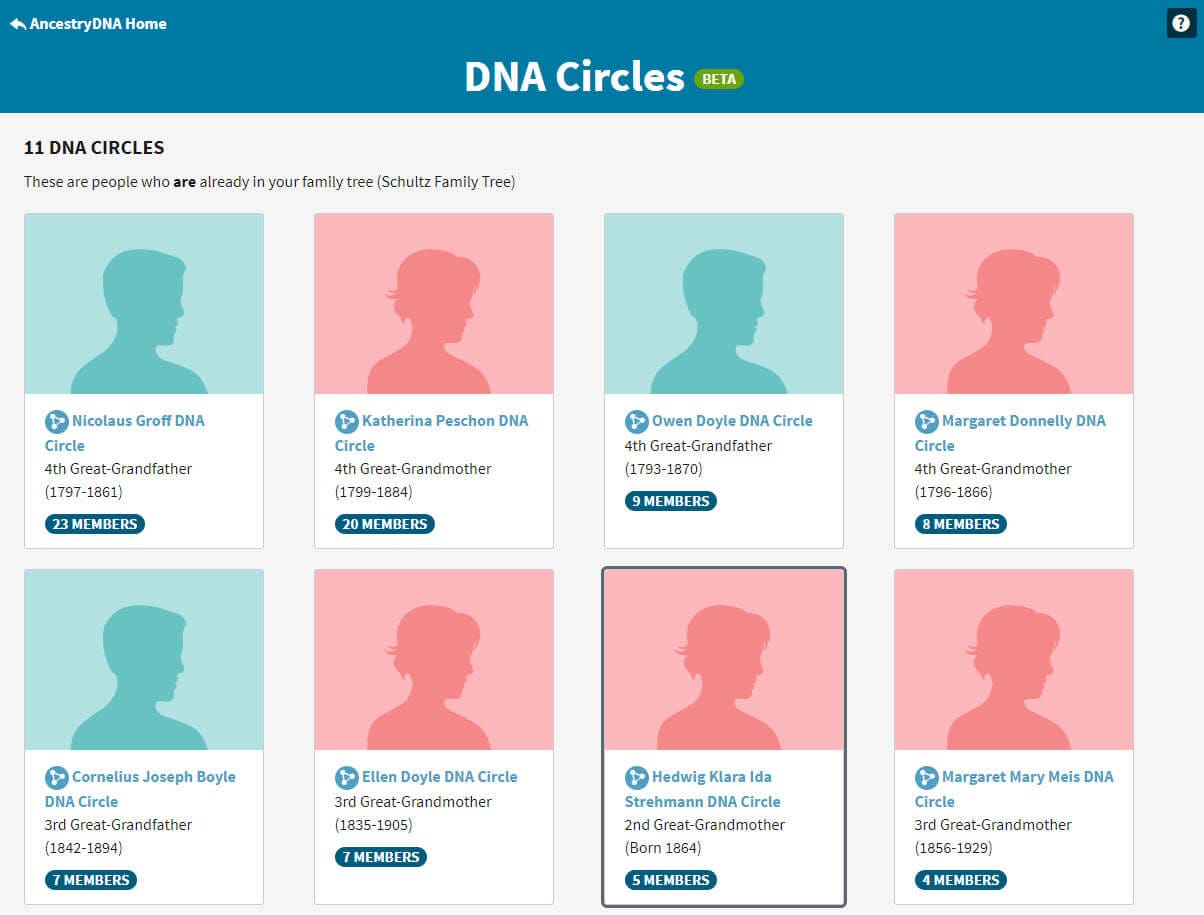Screen dimensions: 1204x915
Task: Open the Owen Doyle DNA Circle link
Action: point(733,420)
